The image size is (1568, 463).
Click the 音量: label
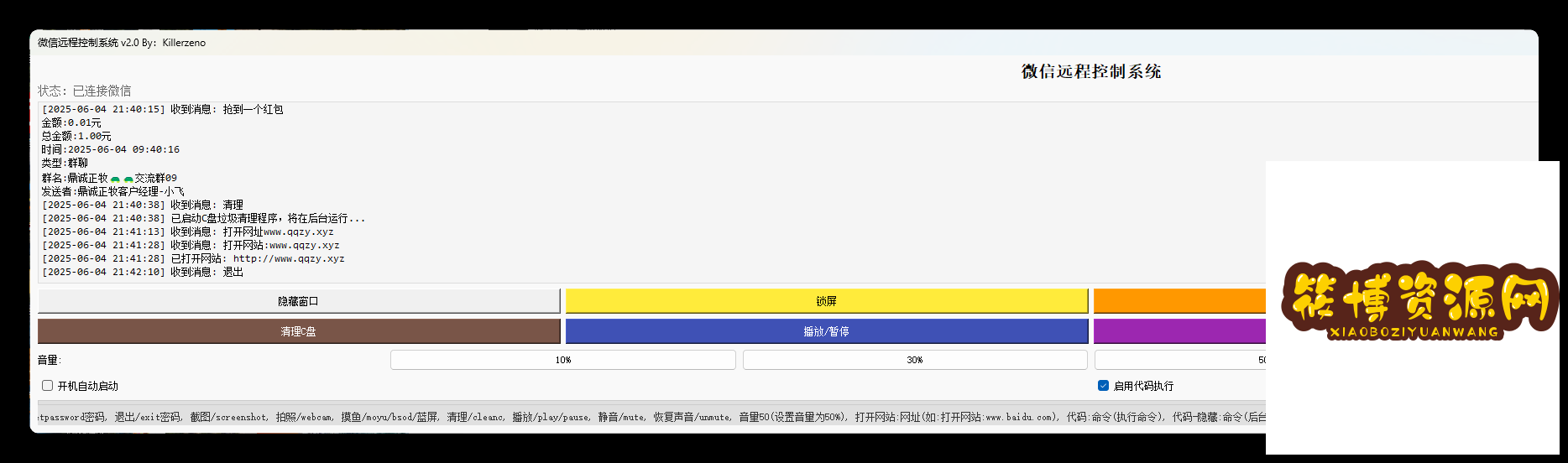(50, 360)
